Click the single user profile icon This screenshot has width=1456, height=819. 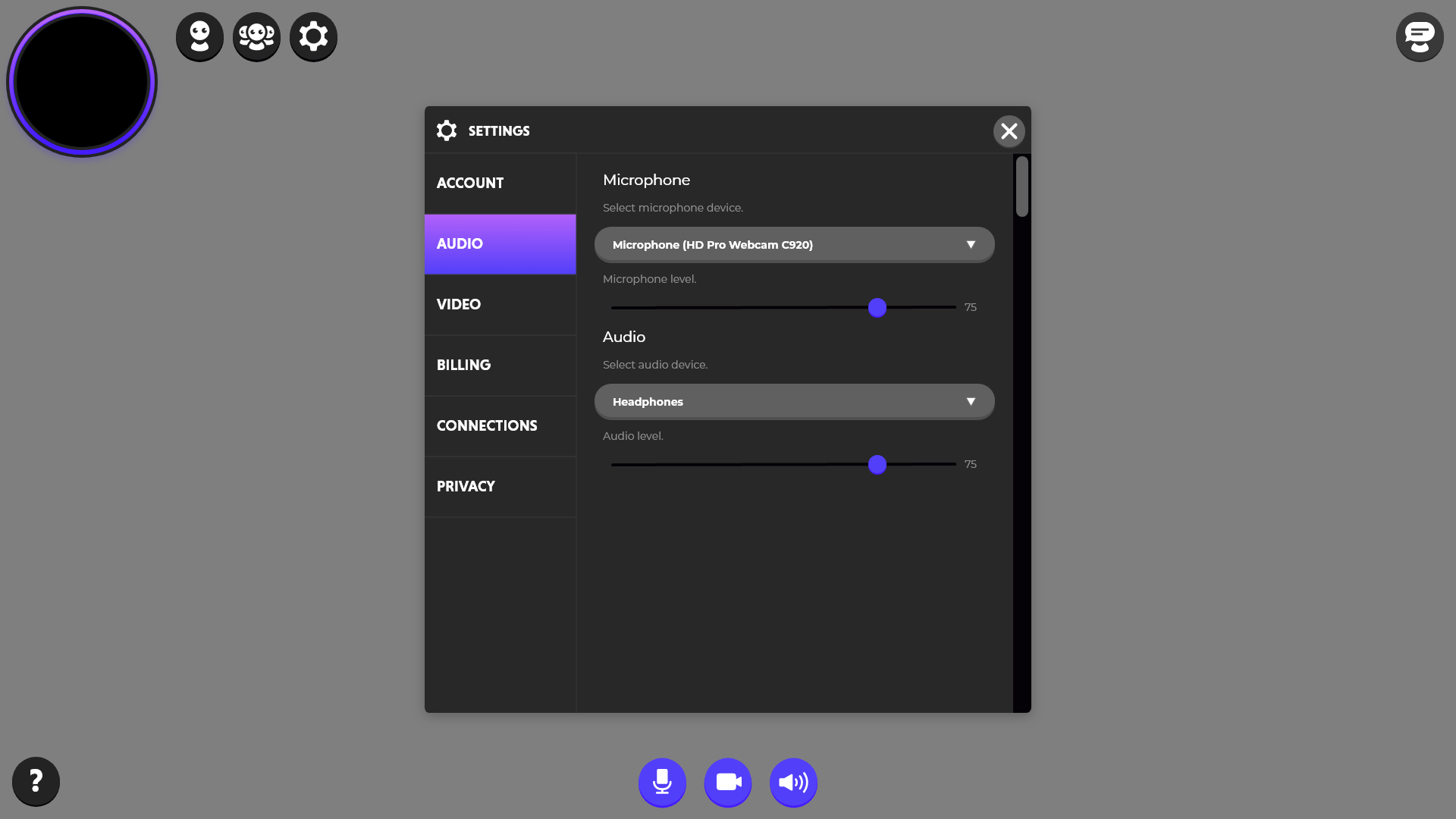tap(199, 36)
